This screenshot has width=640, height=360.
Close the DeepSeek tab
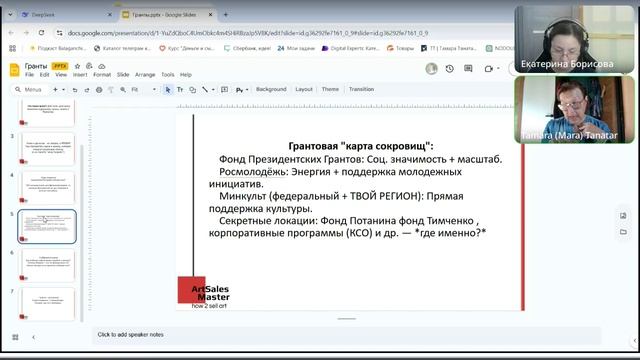pos(109,15)
